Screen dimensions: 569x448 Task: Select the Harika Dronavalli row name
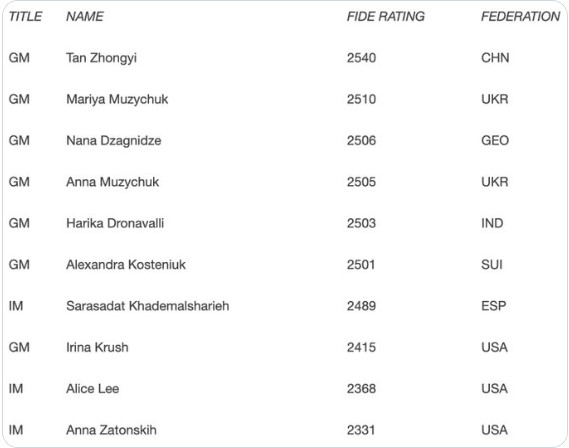tap(115, 223)
